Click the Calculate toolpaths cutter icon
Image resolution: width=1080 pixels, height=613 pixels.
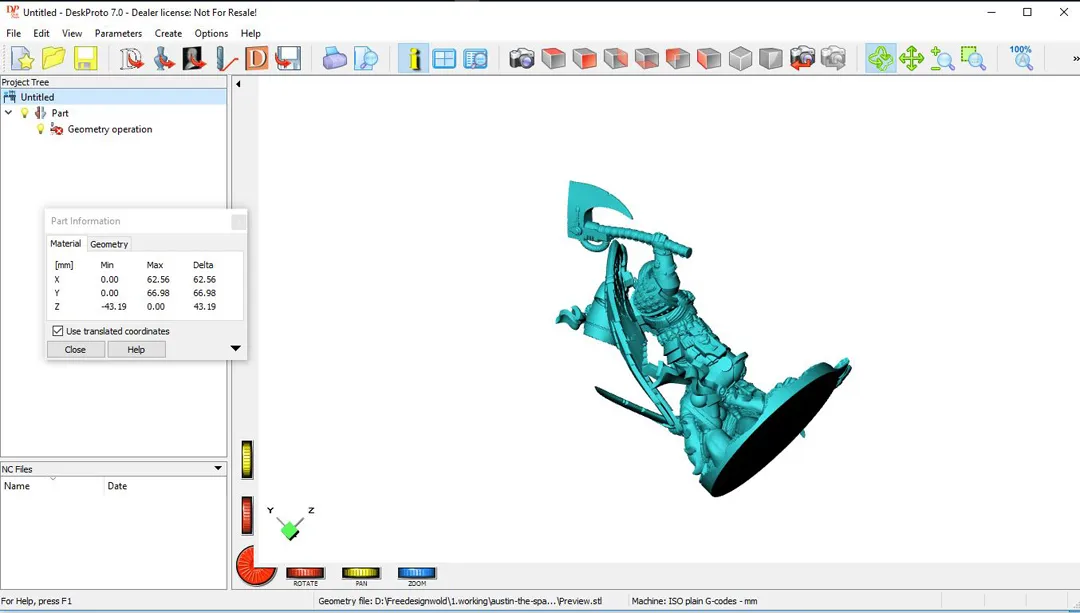click(225, 59)
